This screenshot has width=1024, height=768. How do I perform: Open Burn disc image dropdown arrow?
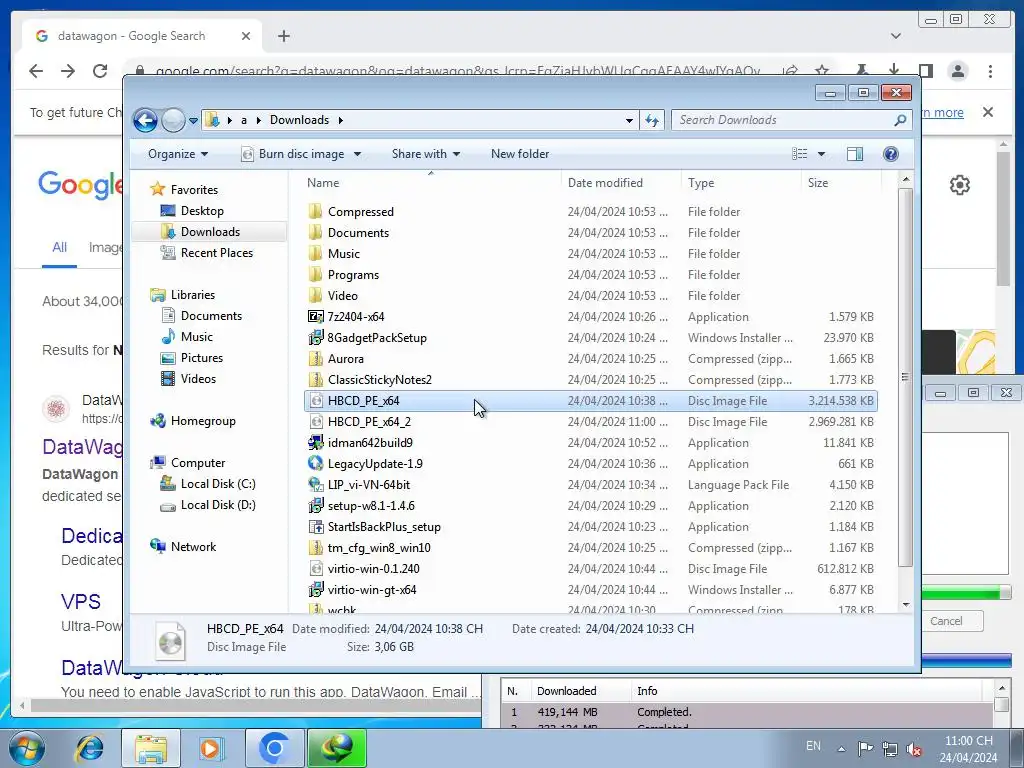coord(357,155)
